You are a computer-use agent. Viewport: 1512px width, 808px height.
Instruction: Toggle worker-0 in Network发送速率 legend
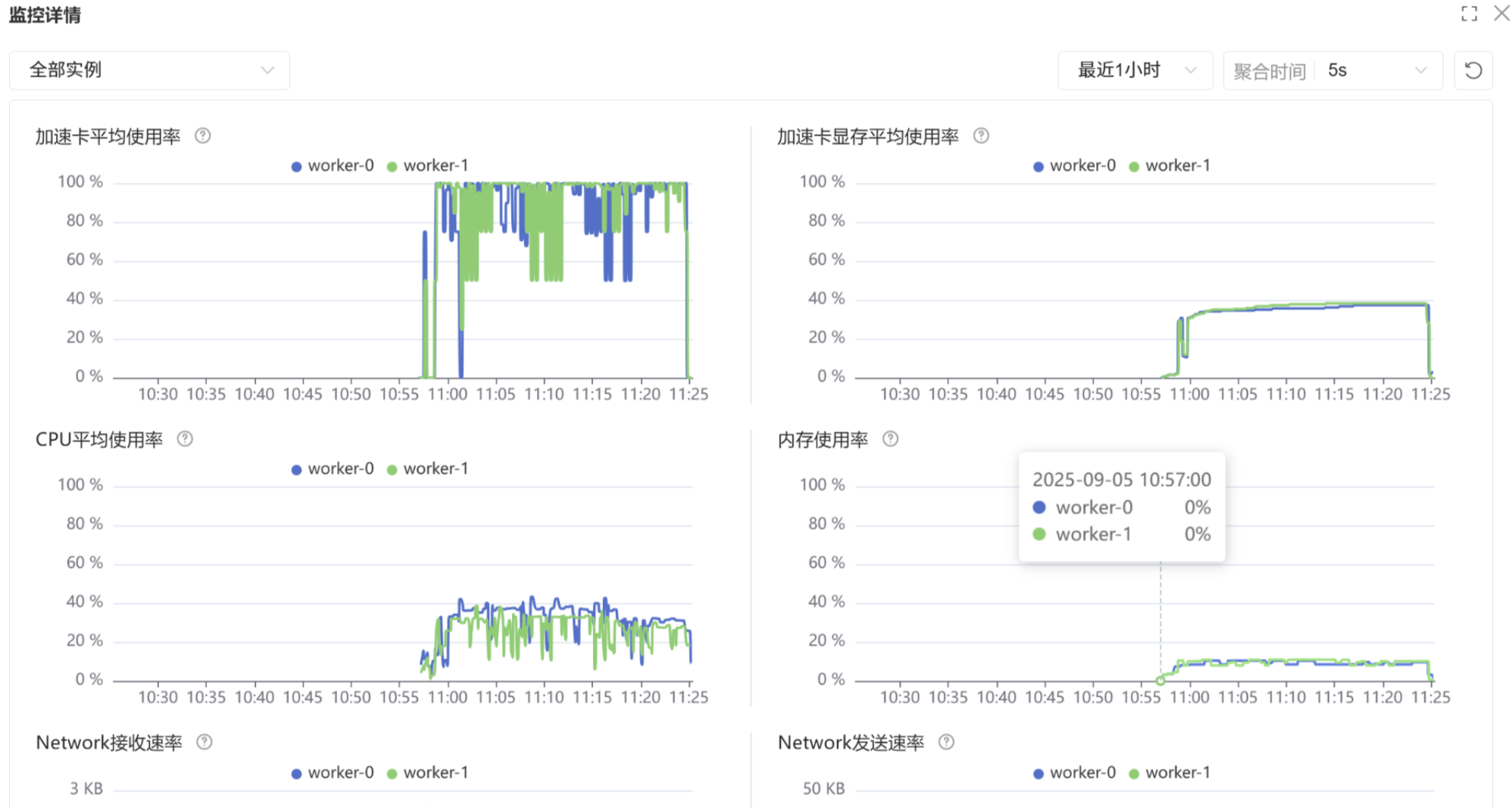(1074, 773)
